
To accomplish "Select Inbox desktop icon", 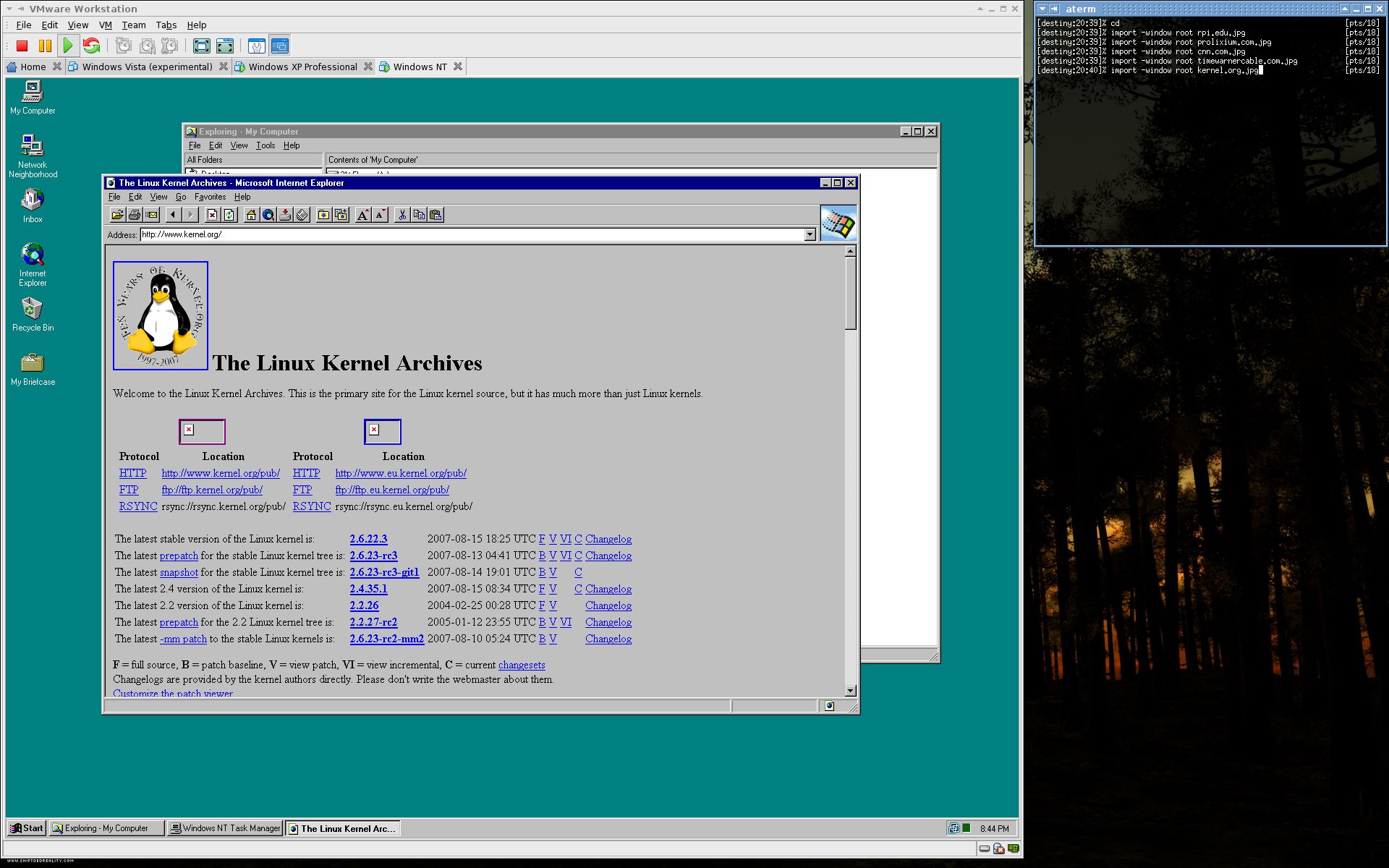I will pyautogui.click(x=33, y=205).
